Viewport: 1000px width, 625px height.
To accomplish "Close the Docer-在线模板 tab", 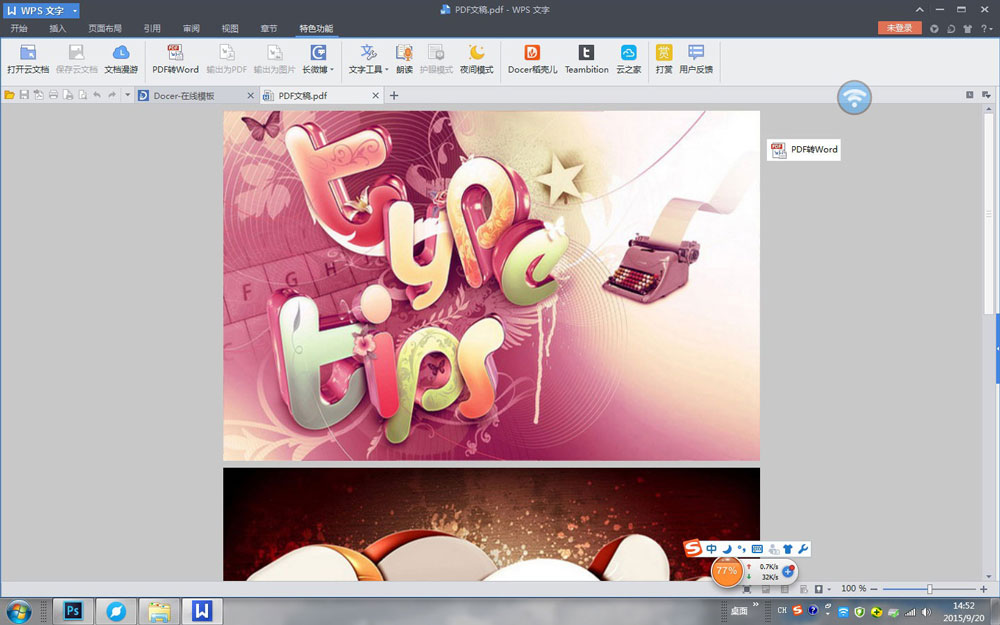I will pyautogui.click(x=250, y=96).
